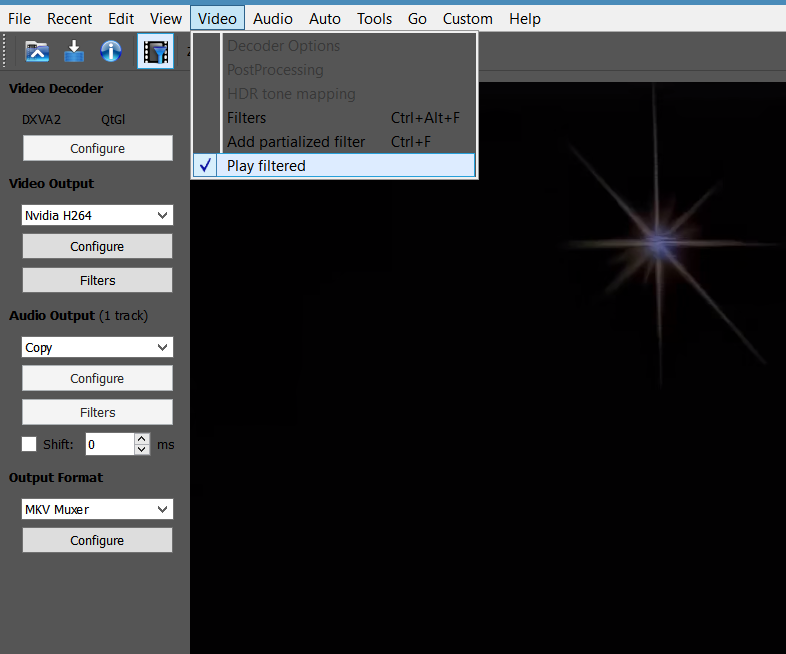Viewport: 786px width, 654px height.
Task: Open the Audio menu
Action: click(273, 19)
